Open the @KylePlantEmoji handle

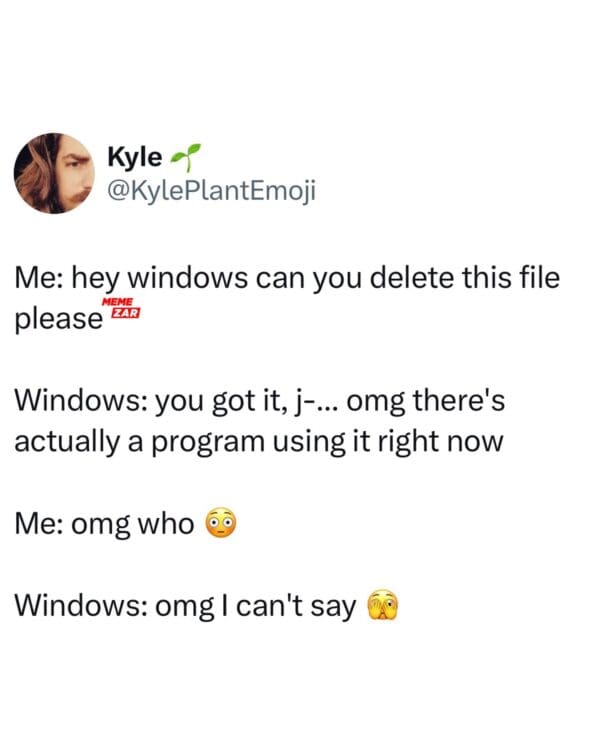click(212, 191)
